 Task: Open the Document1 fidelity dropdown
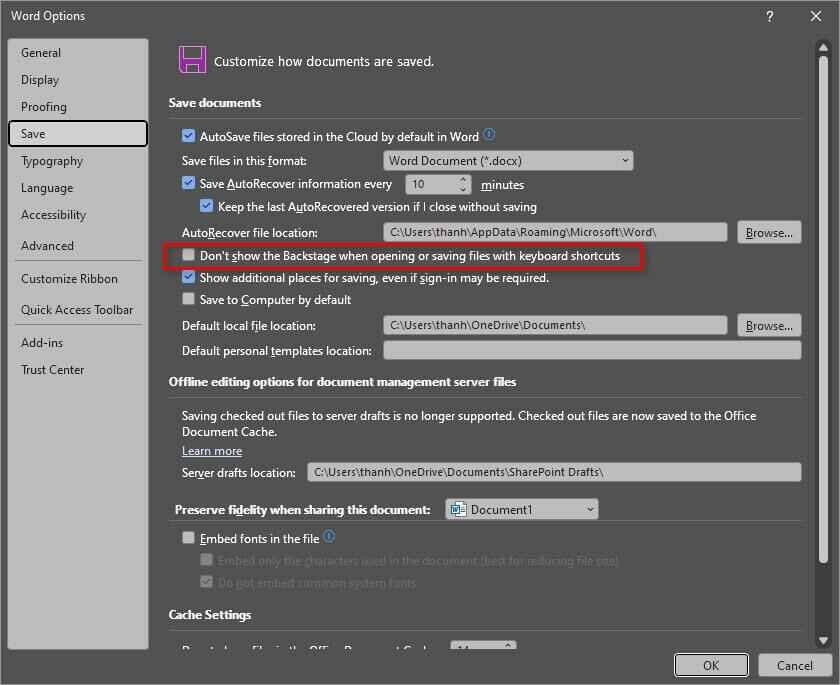coord(521,509)
